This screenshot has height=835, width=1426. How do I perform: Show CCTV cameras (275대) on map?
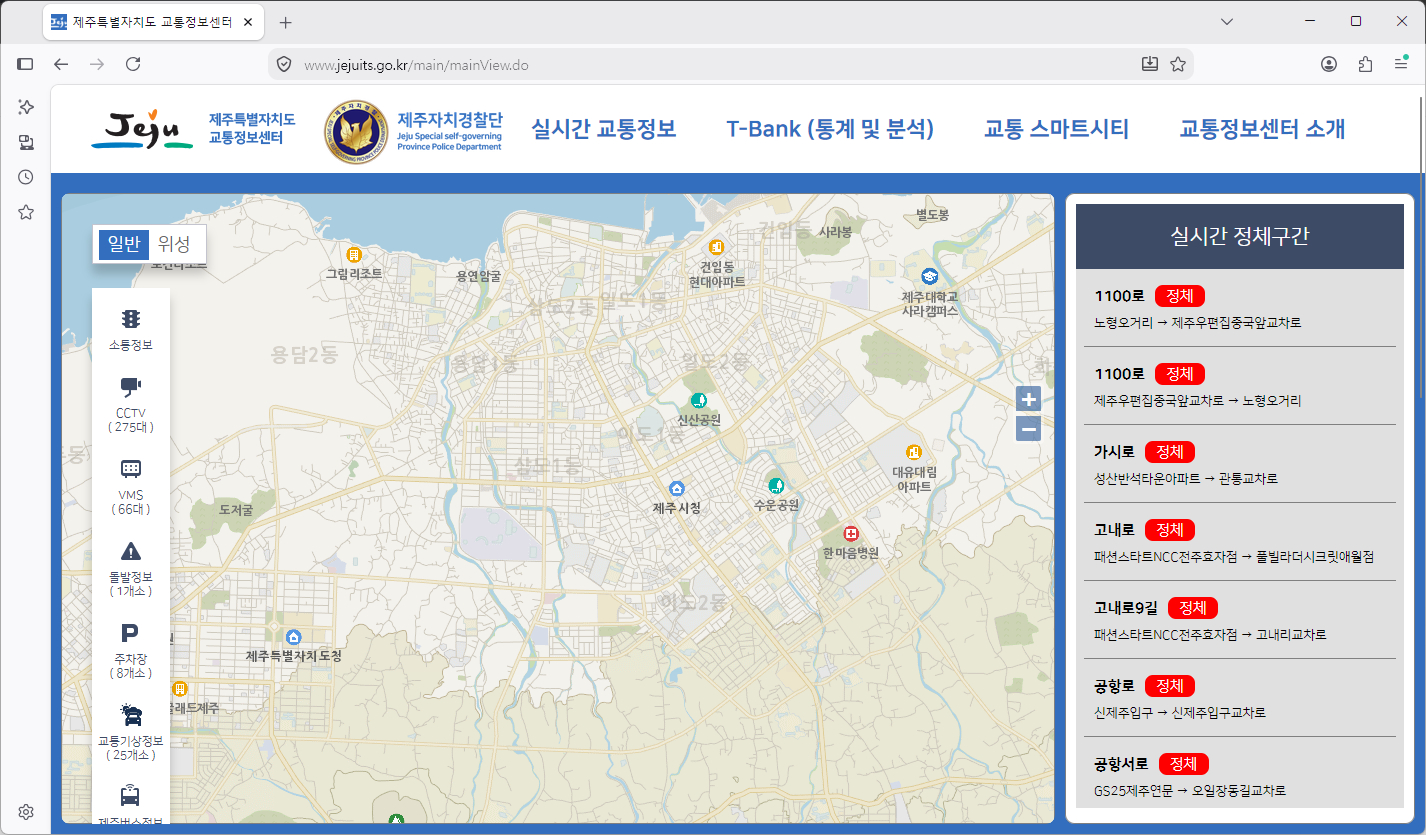pyautogui.click(x=131, y=405)
